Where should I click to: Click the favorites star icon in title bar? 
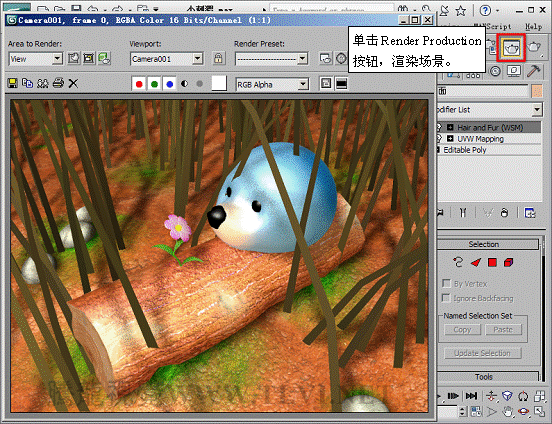(x=460, y=11)
